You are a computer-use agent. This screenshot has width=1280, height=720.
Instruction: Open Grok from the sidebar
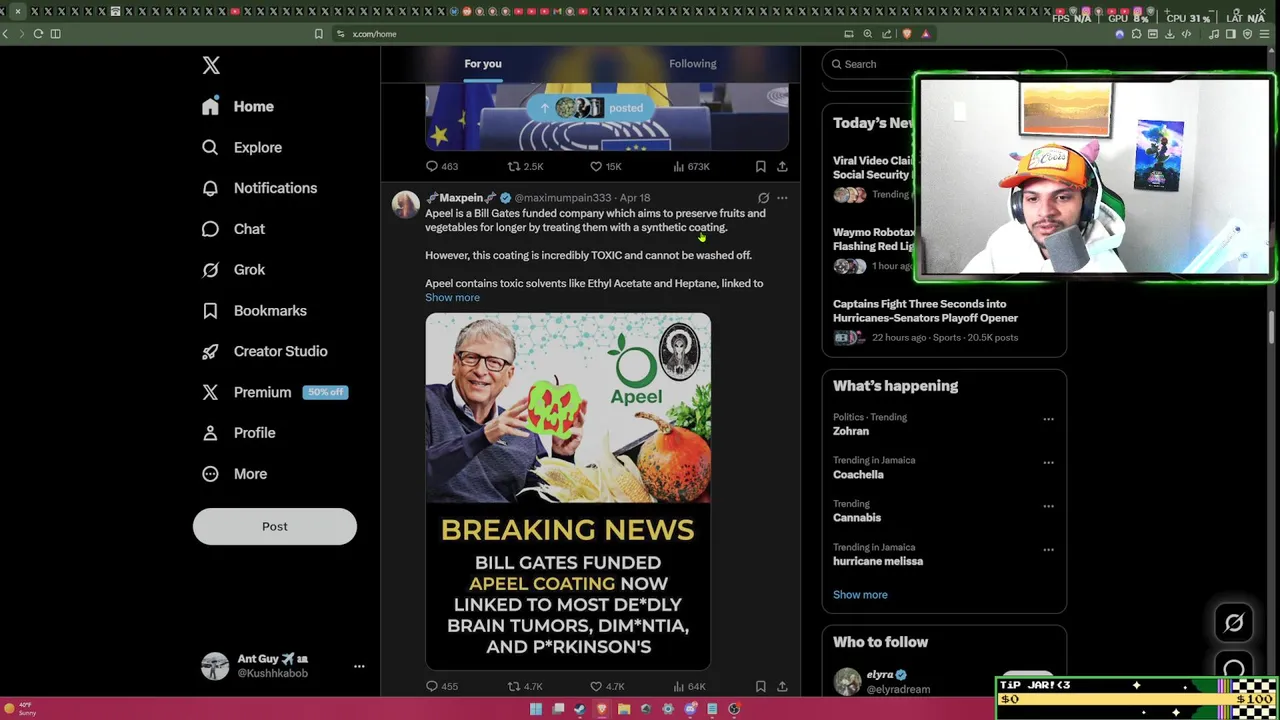pyautogui.click(x=233, y=270)
